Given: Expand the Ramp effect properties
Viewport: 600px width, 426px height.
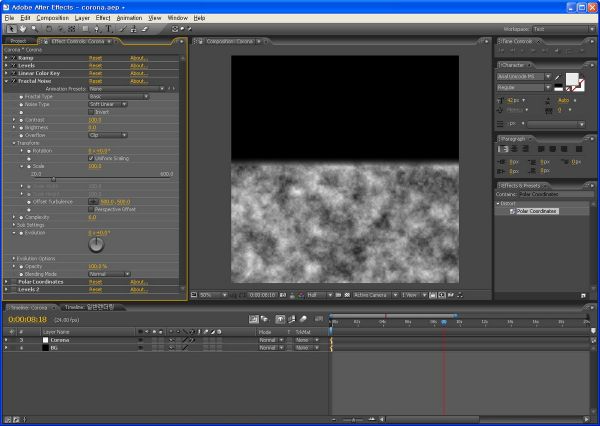Looking at the screenshot, I should 6,58.
